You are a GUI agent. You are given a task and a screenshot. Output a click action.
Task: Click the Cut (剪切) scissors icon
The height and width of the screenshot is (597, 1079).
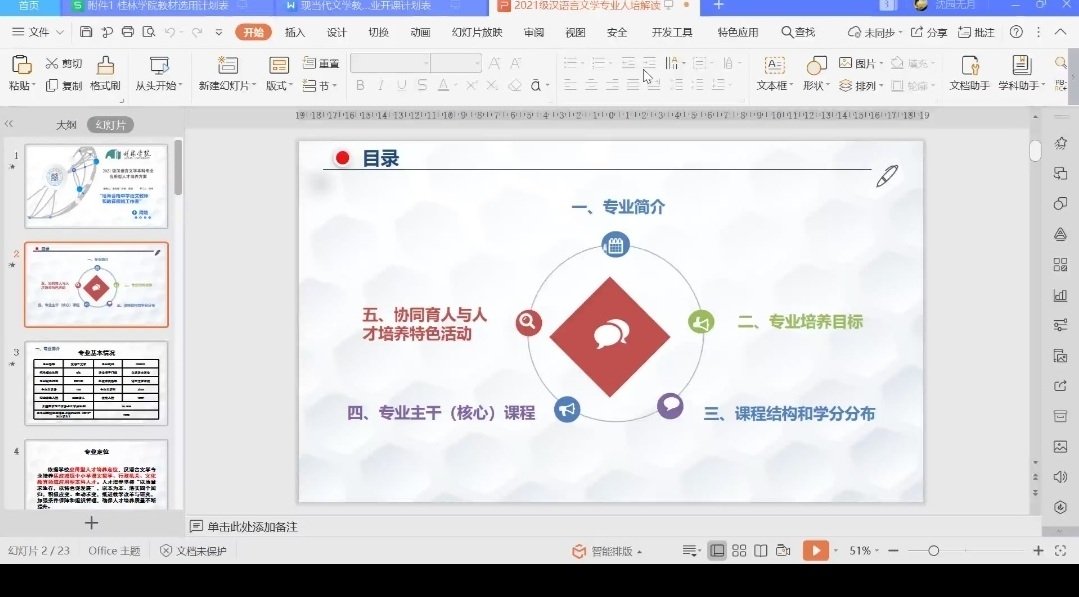click(52, 64)
